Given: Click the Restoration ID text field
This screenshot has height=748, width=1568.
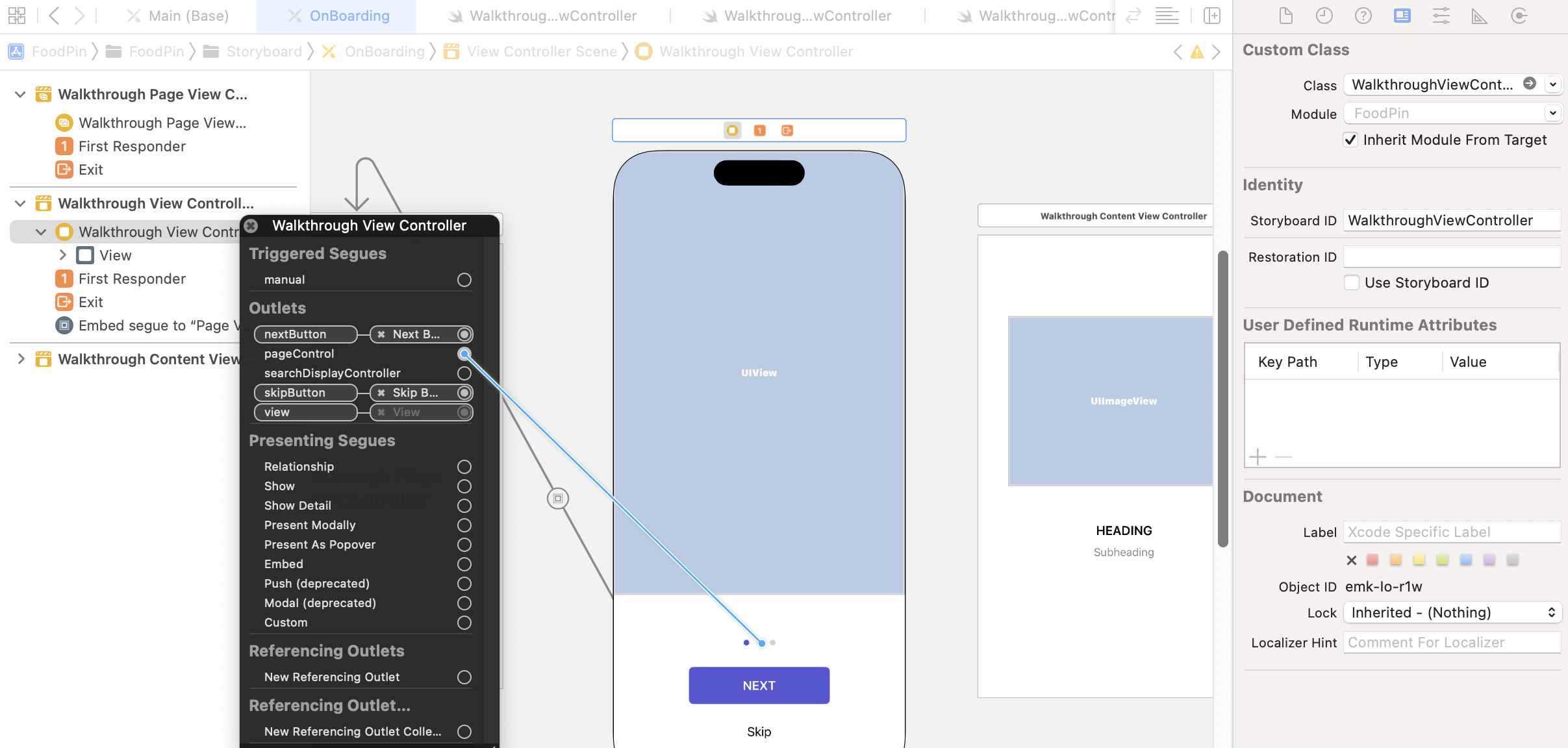Looking at the screenshot, I should (1452, 256).
